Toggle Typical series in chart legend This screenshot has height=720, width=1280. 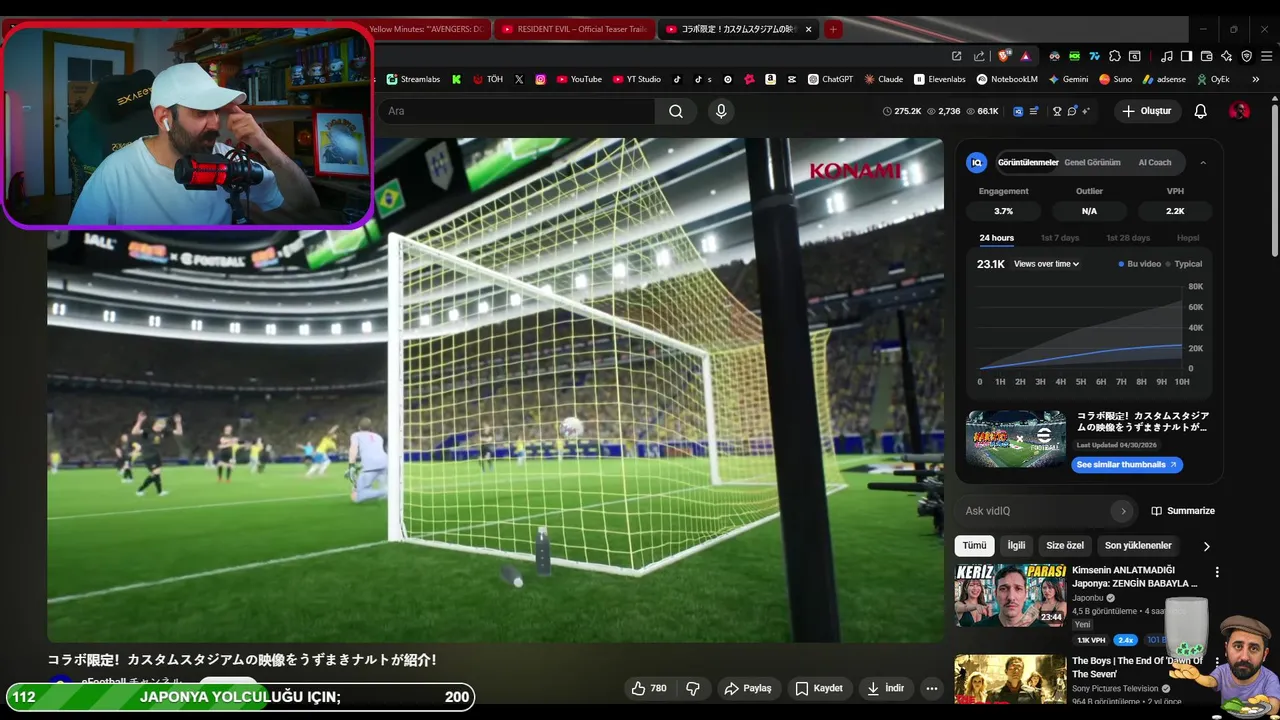pos(1184,264)
